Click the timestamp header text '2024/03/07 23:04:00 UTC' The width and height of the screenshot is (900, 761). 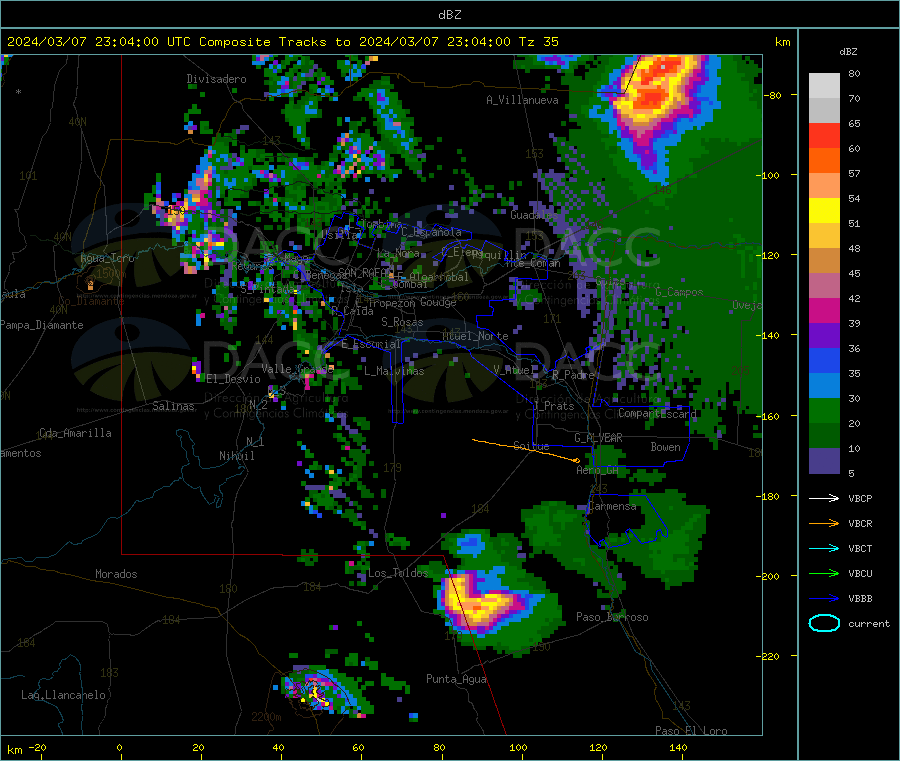99,42
